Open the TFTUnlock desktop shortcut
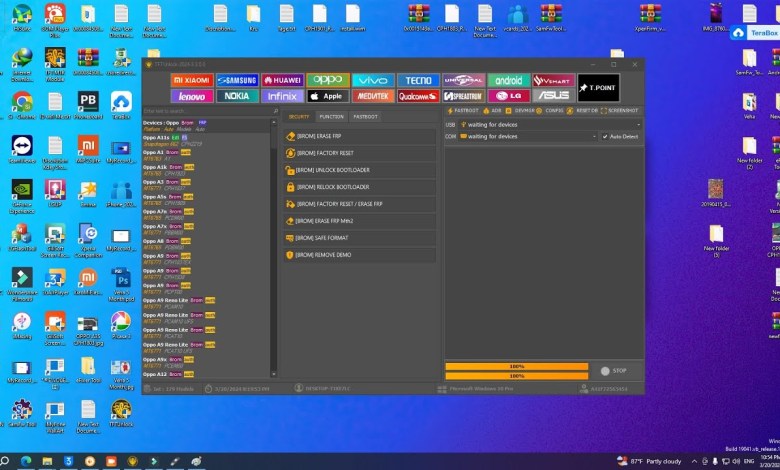 click(121, 414)
